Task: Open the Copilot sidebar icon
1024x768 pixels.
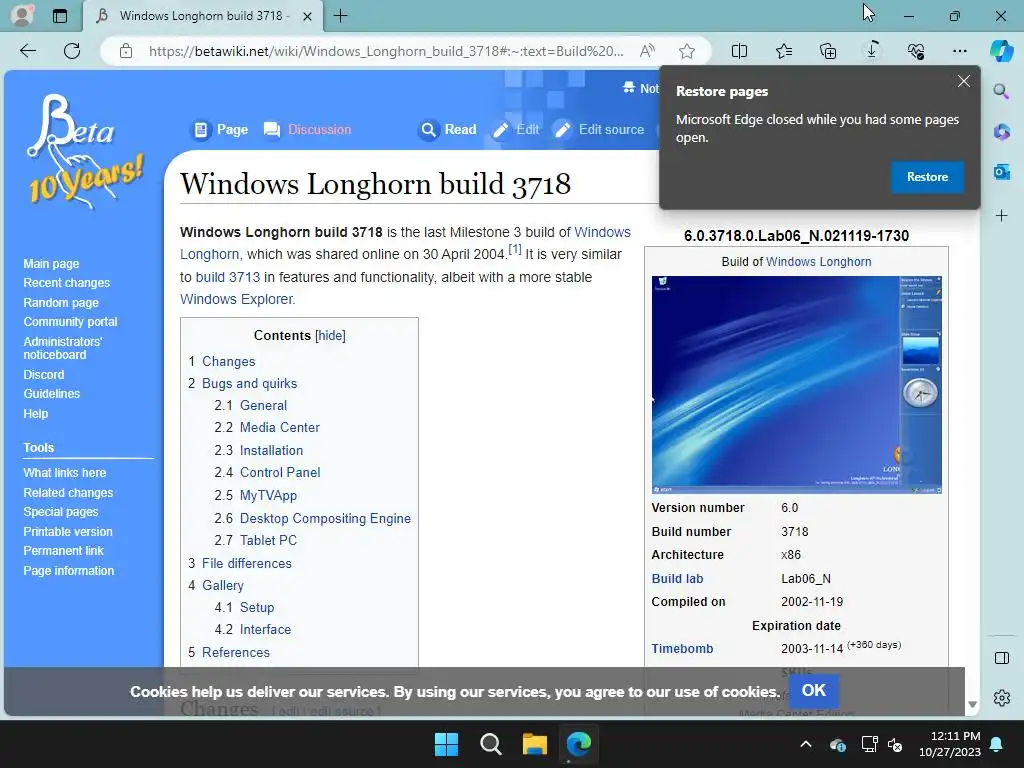Action: [x=1001, y=51]
